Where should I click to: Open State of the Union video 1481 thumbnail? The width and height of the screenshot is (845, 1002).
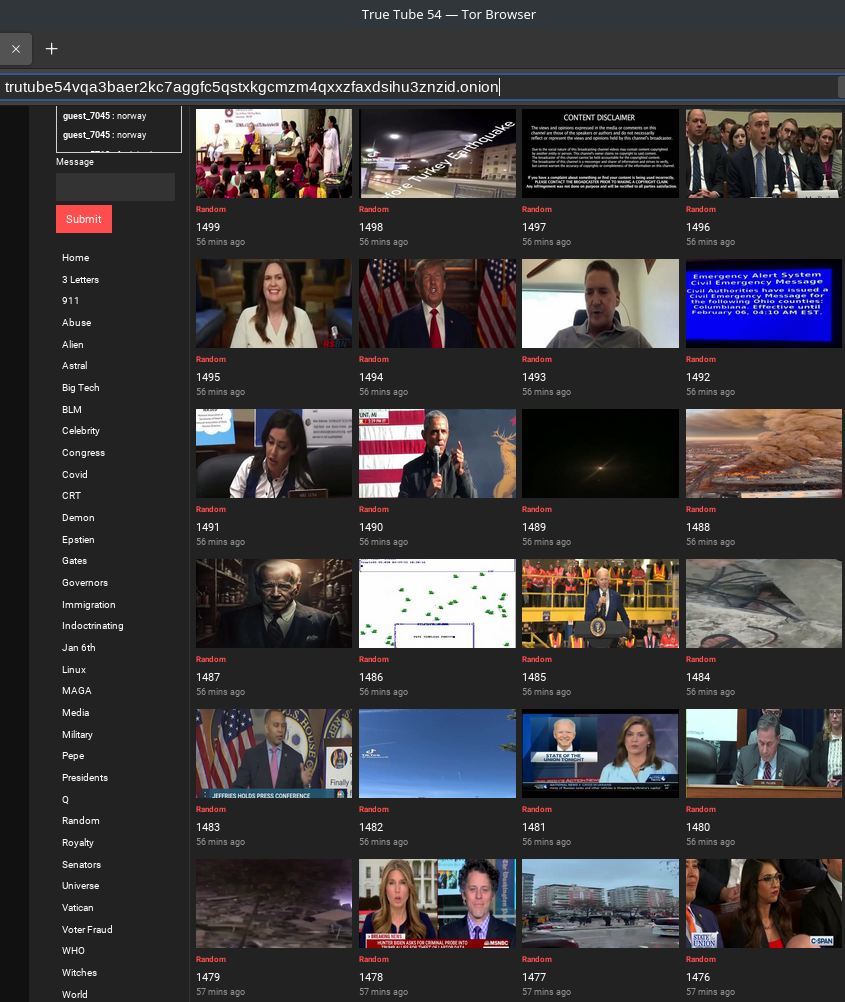600,753
